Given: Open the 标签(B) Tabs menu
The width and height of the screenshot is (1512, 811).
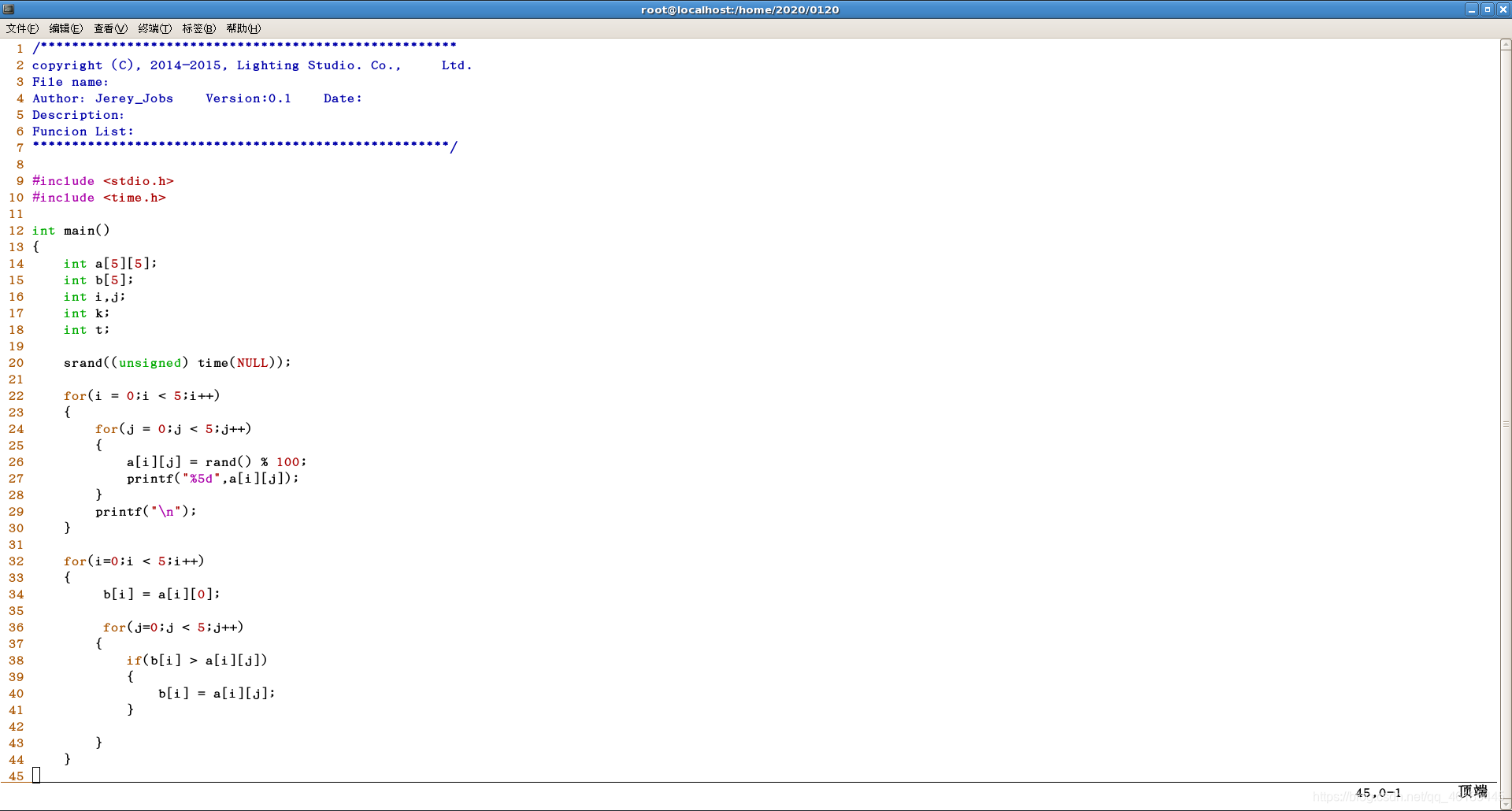Looking at the screenshot, I should pos(198,28).
